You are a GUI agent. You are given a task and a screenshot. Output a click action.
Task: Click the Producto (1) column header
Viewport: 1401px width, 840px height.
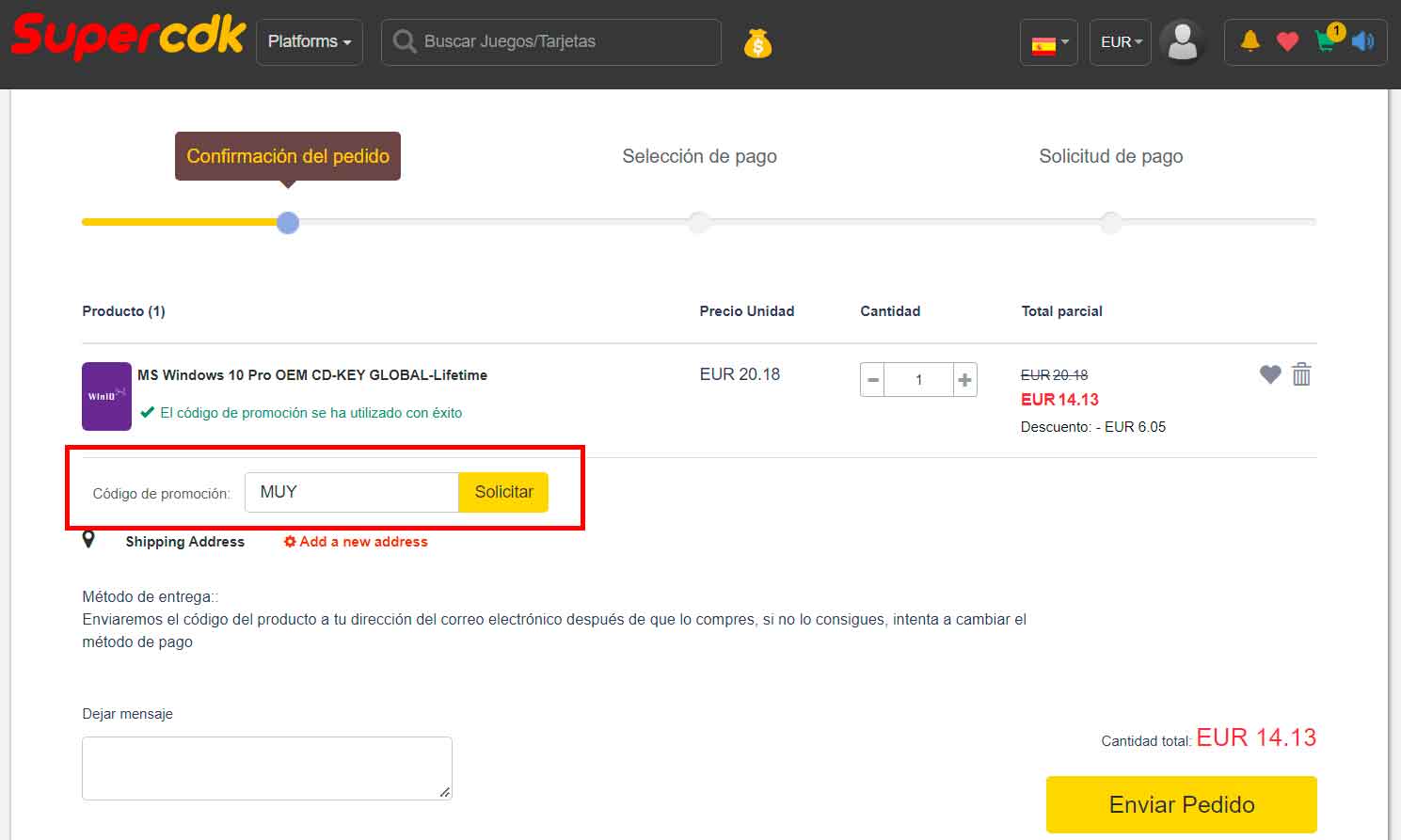(123, 311)
